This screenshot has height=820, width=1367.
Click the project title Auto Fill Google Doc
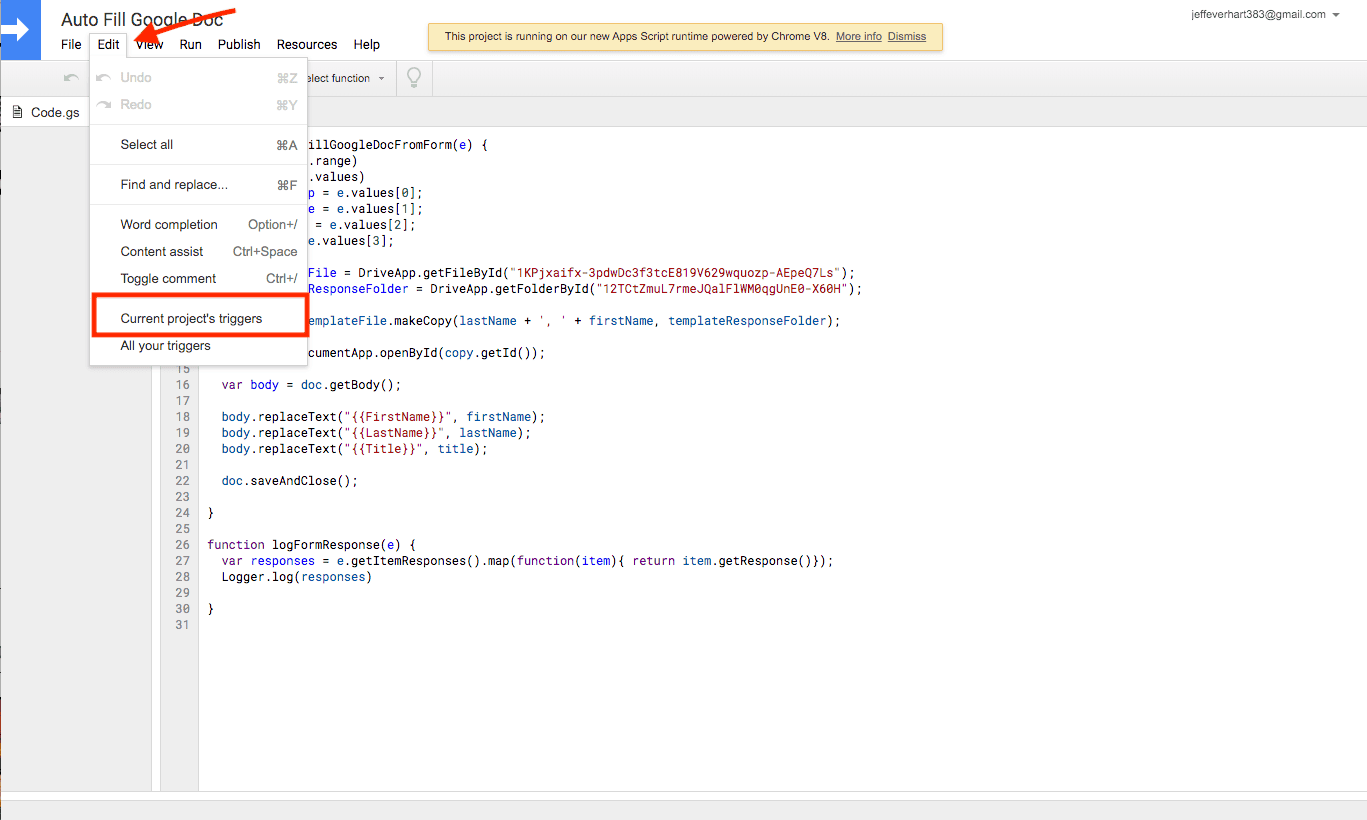click(x=142, y=20)
